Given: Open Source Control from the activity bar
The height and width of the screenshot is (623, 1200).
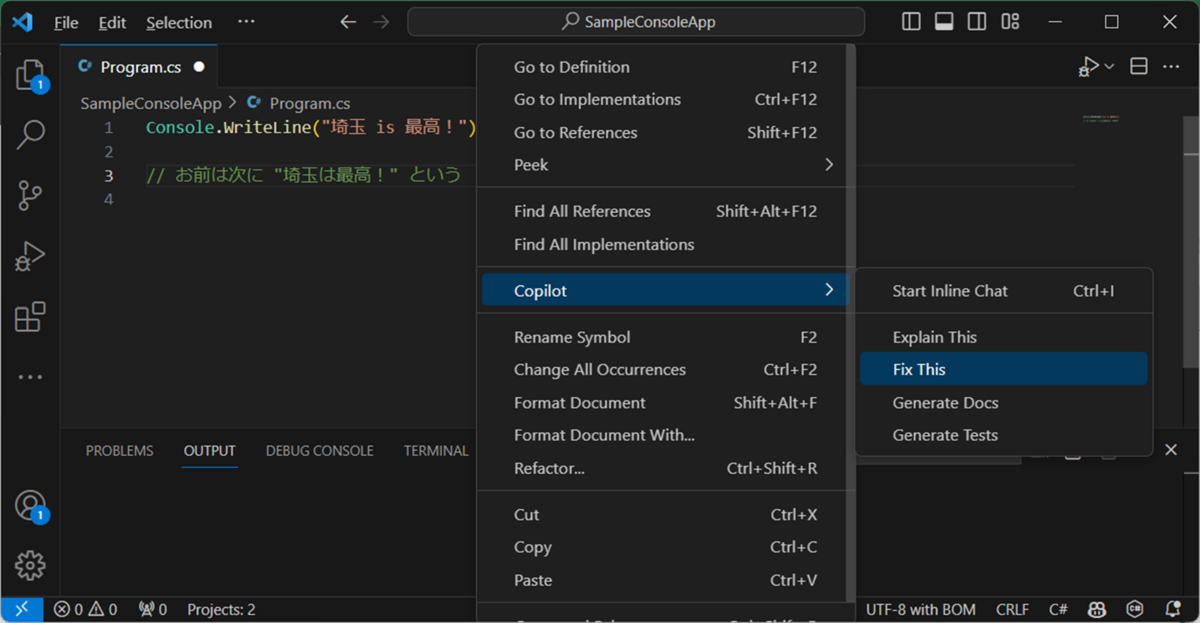Looking at the screenshot, I should (x=31, y=196).
